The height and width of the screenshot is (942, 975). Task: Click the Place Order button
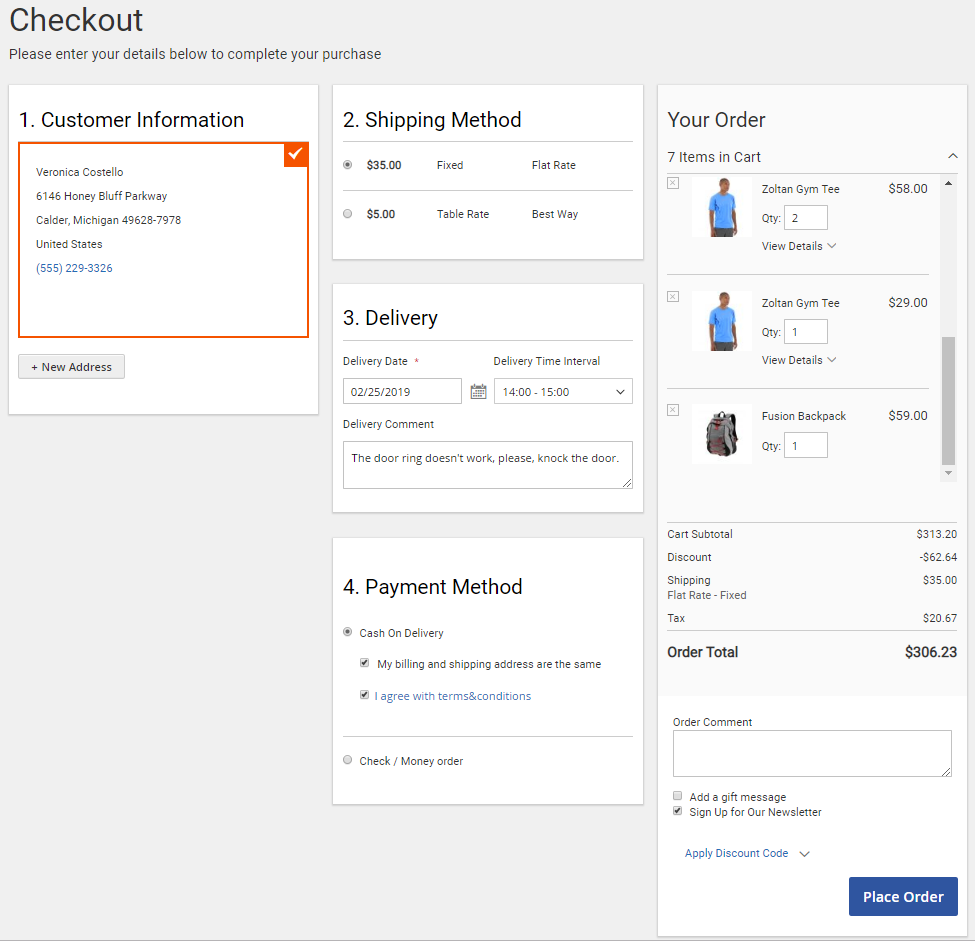point(902,896)
